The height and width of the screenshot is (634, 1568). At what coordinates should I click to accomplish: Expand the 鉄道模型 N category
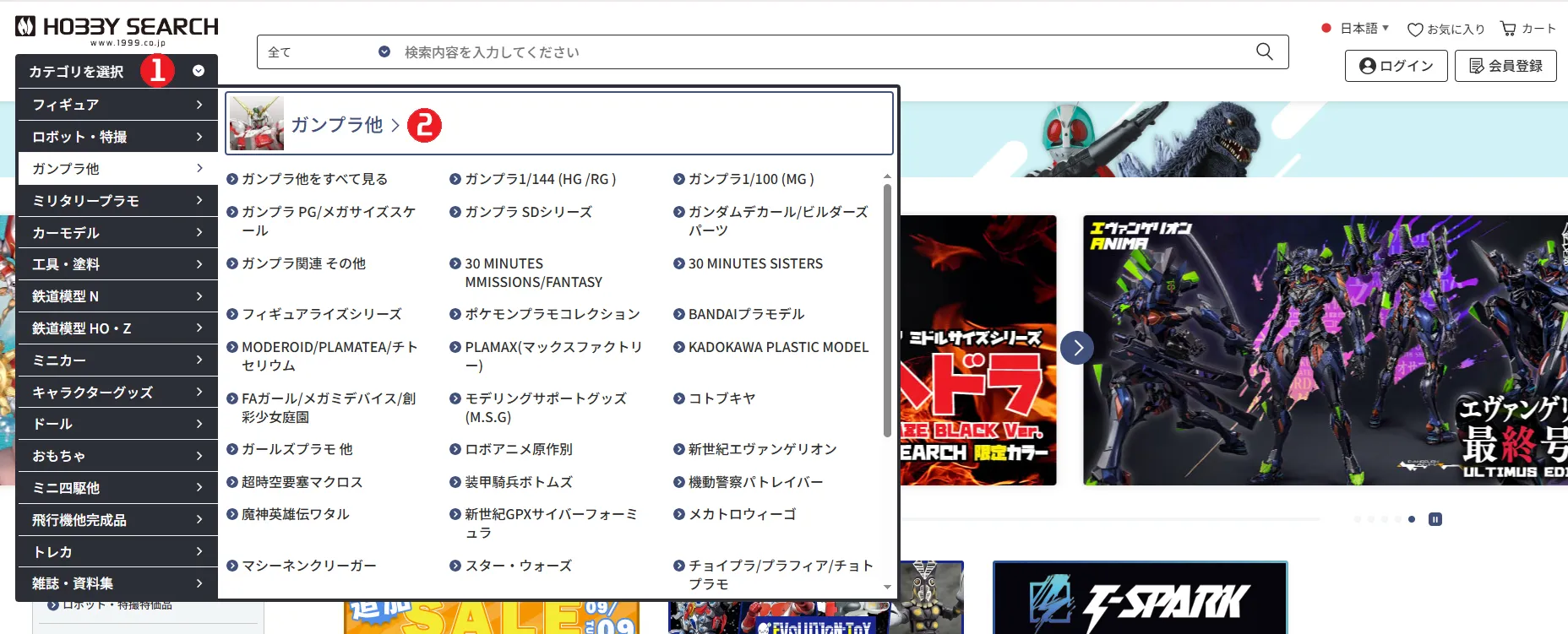[117, 296]
